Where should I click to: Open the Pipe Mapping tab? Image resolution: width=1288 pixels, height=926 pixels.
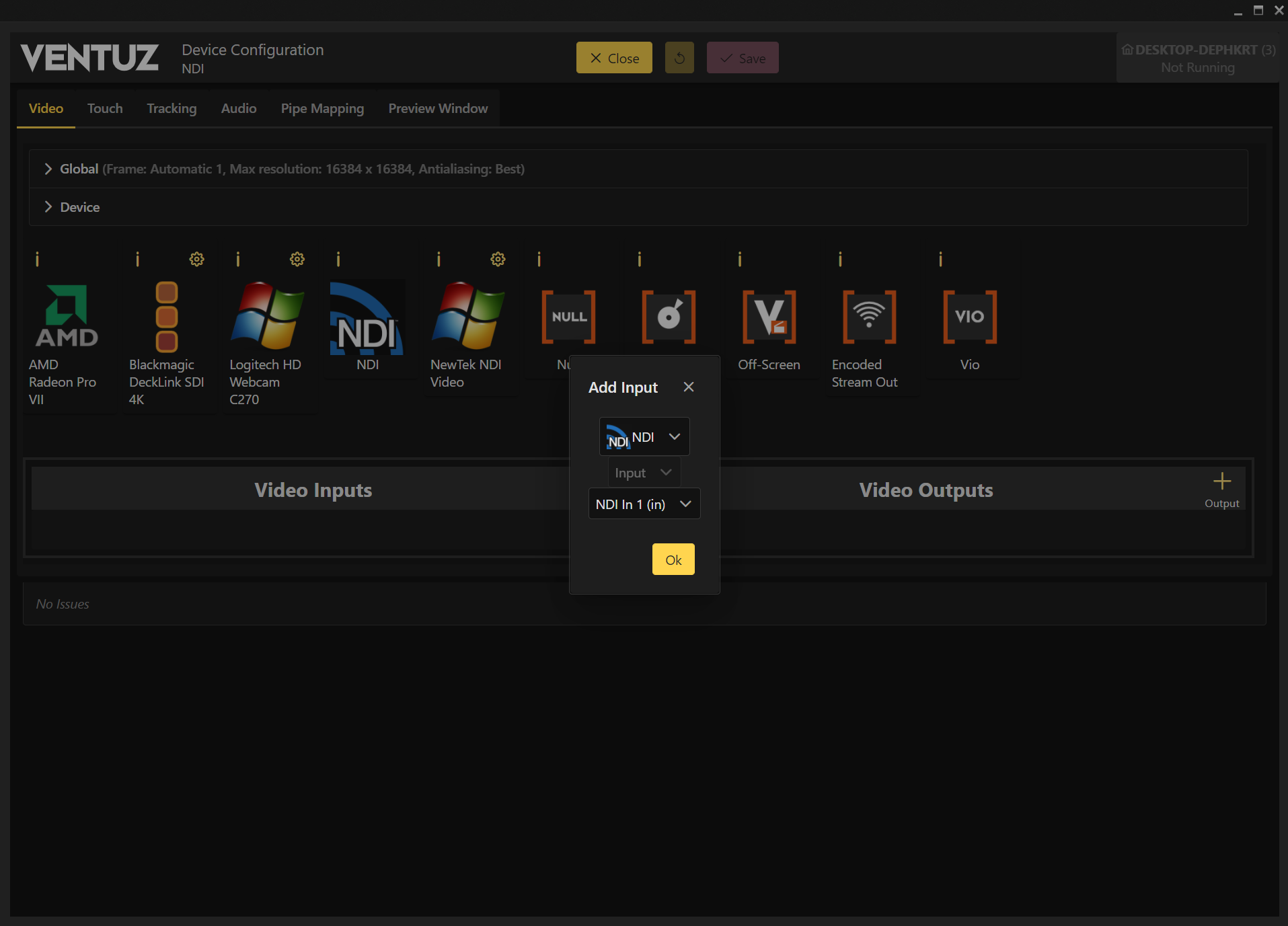pos(322,108)
